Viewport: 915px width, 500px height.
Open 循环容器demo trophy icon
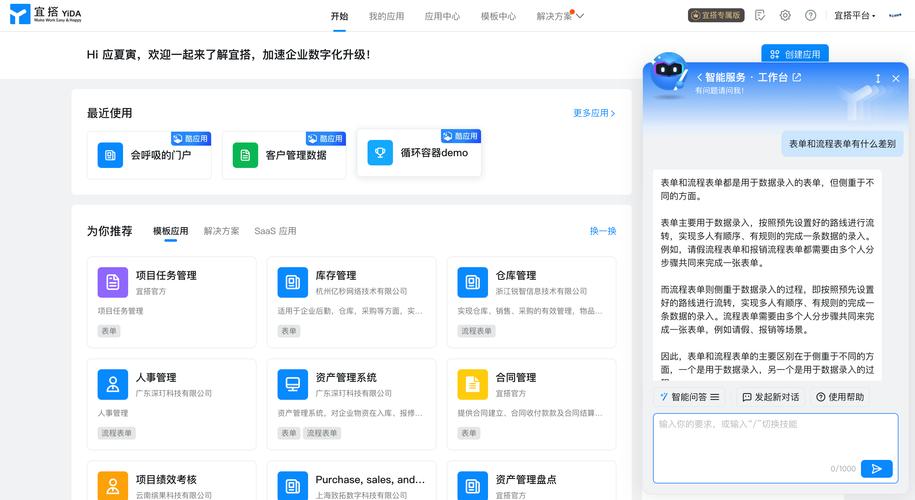[380, 153]
